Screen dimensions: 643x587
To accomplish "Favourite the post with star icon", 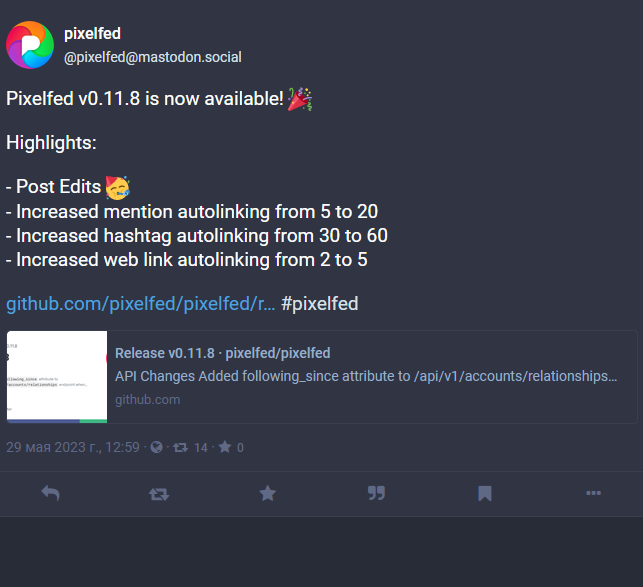I will pos(268,493).
